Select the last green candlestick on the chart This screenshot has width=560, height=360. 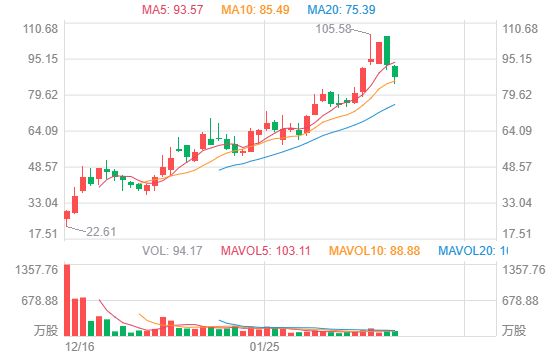[395, 71]
